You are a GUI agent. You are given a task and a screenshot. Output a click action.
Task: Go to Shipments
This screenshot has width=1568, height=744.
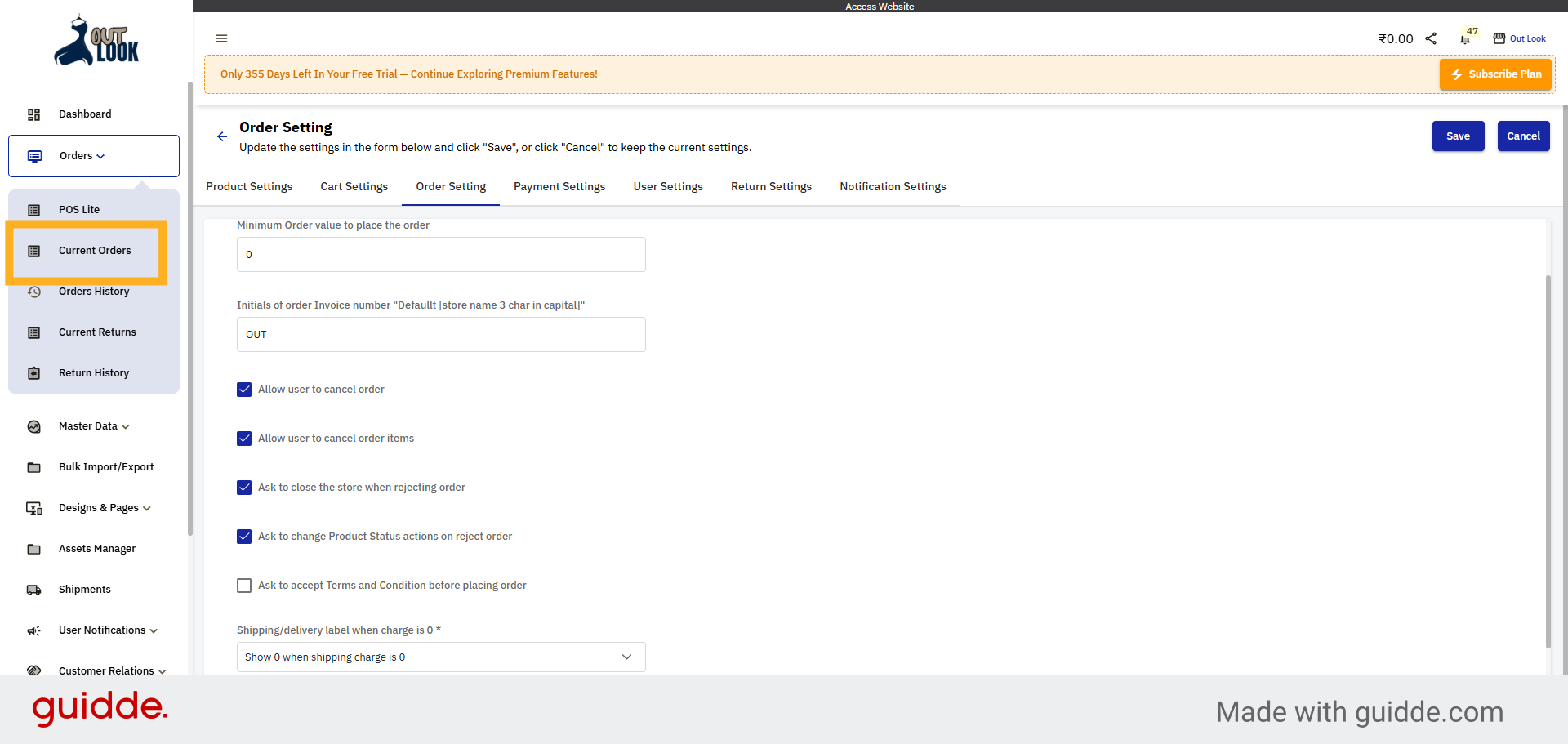tap(85, 590)
